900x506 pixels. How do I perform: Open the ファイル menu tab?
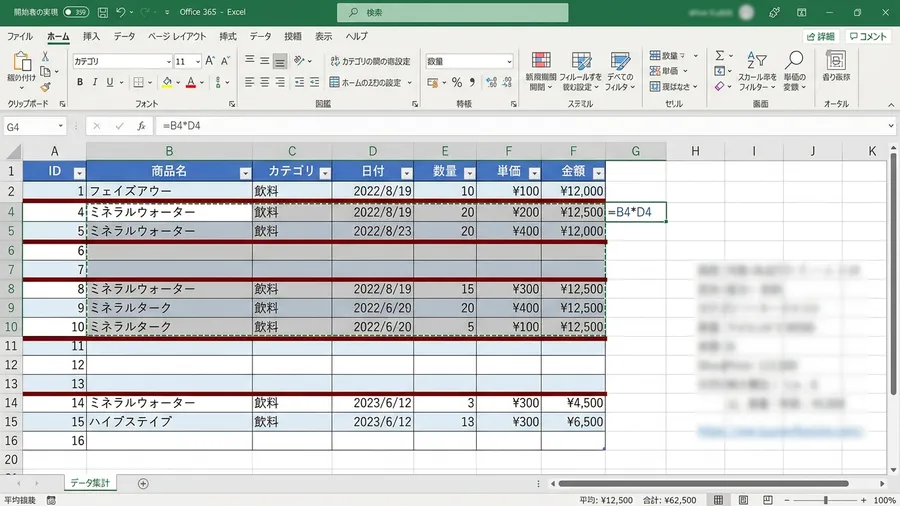pyautogui.click(x=20, y=36)
